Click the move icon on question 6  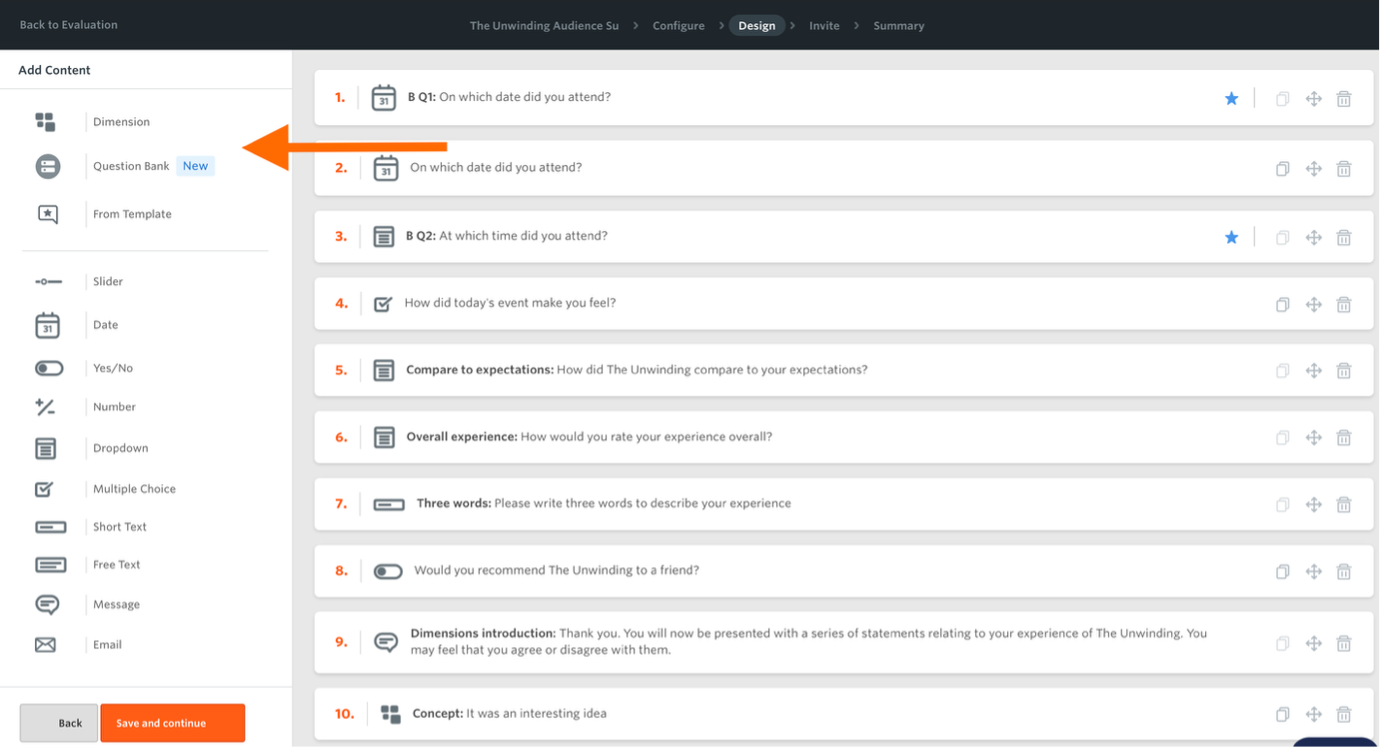point(1314,438)
